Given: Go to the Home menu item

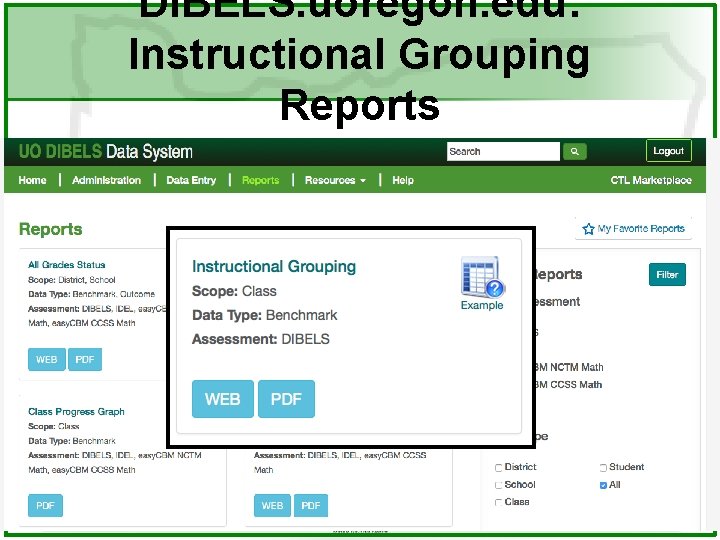Looking at the screenshot, I should pos(32,180).
